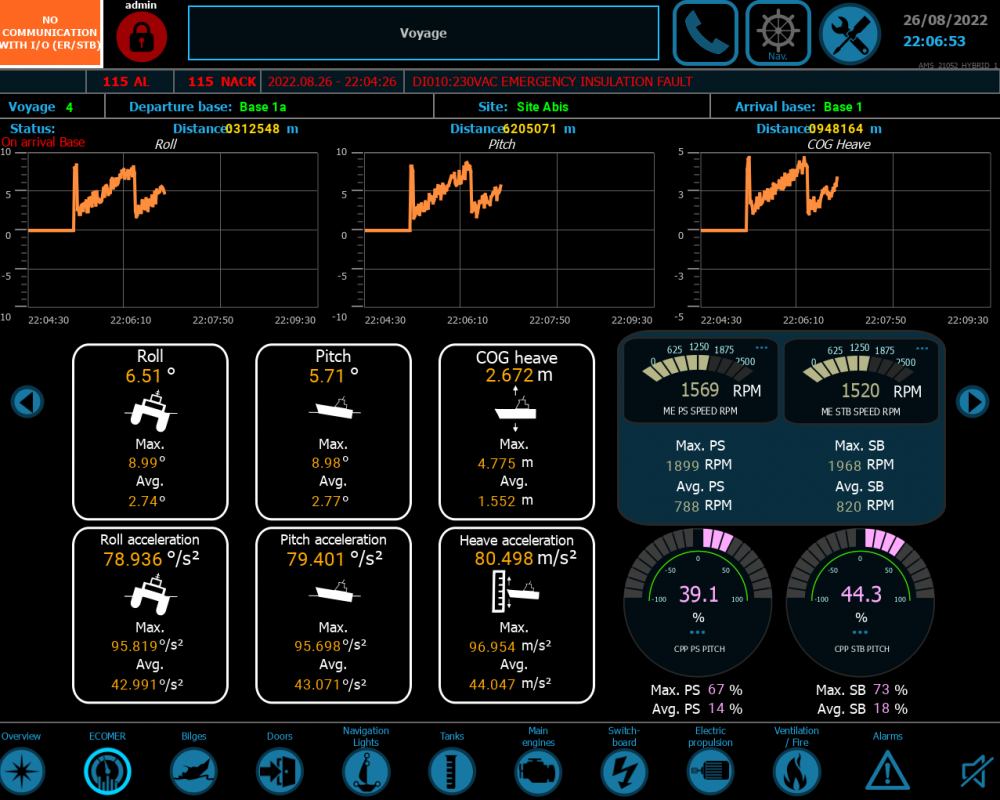The width and height of the screenshot is (1000, 800).
Task: Expand ME STB SPEED RPM gauge options dots
Action: coord(925,347)
